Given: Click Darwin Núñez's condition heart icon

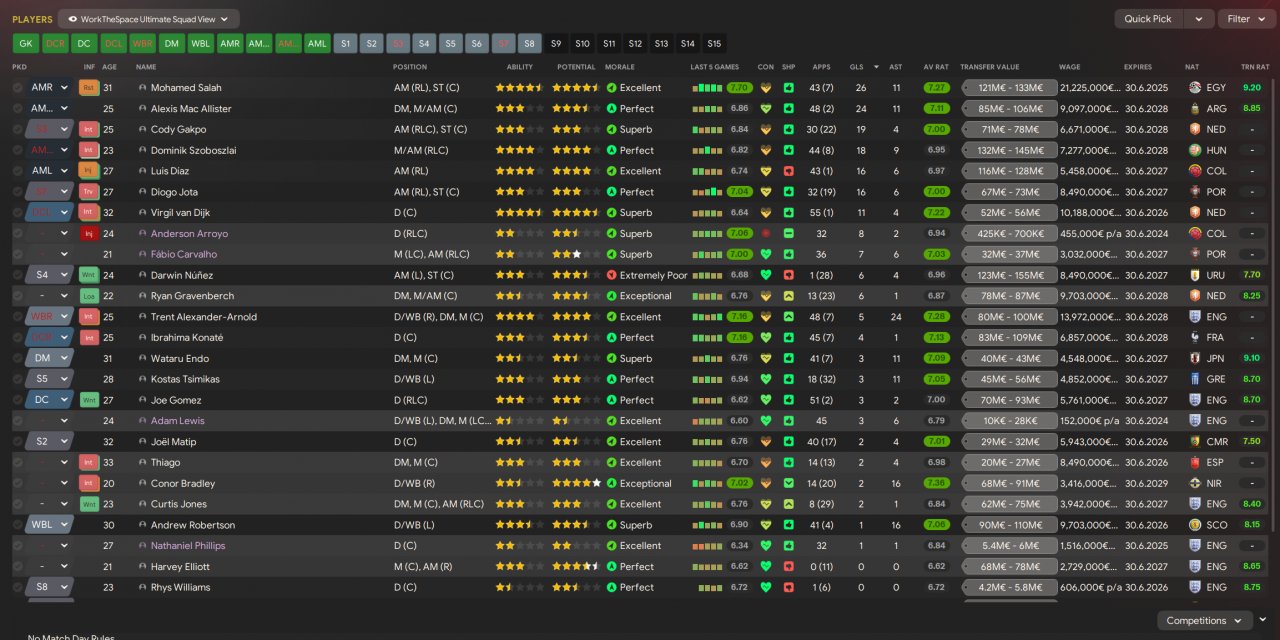Looking at the screenshot, I should click(x=766, y=275).
